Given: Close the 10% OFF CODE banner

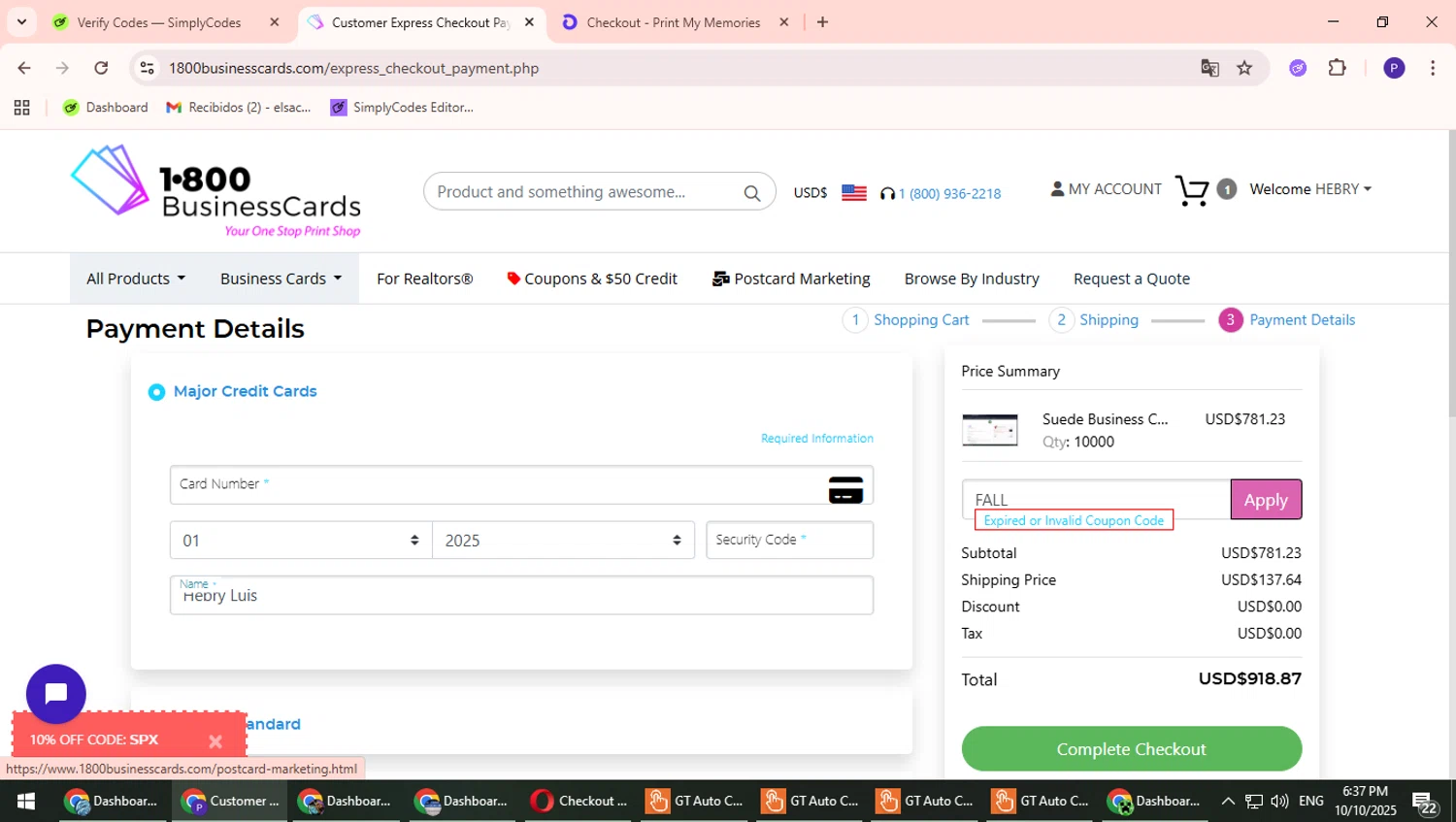Looking at the screenshot, I should pyautogui.click(x=215, y=741).
